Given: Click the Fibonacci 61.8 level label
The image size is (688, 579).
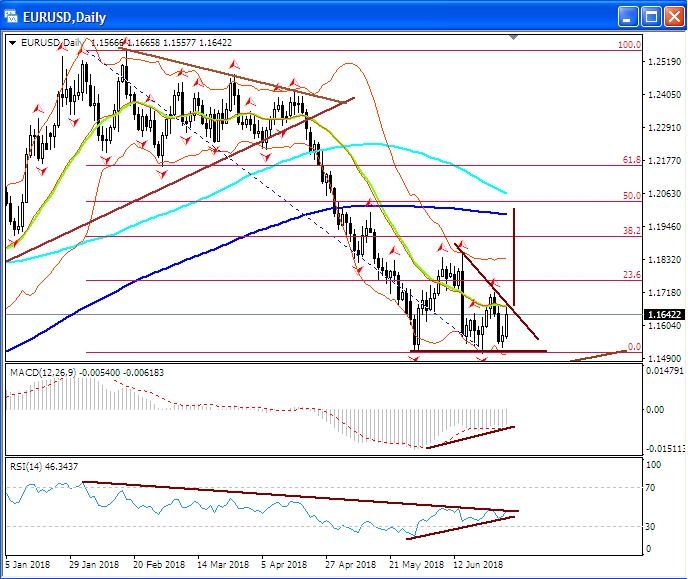Looking at the screenshot, I should [630, 160].
